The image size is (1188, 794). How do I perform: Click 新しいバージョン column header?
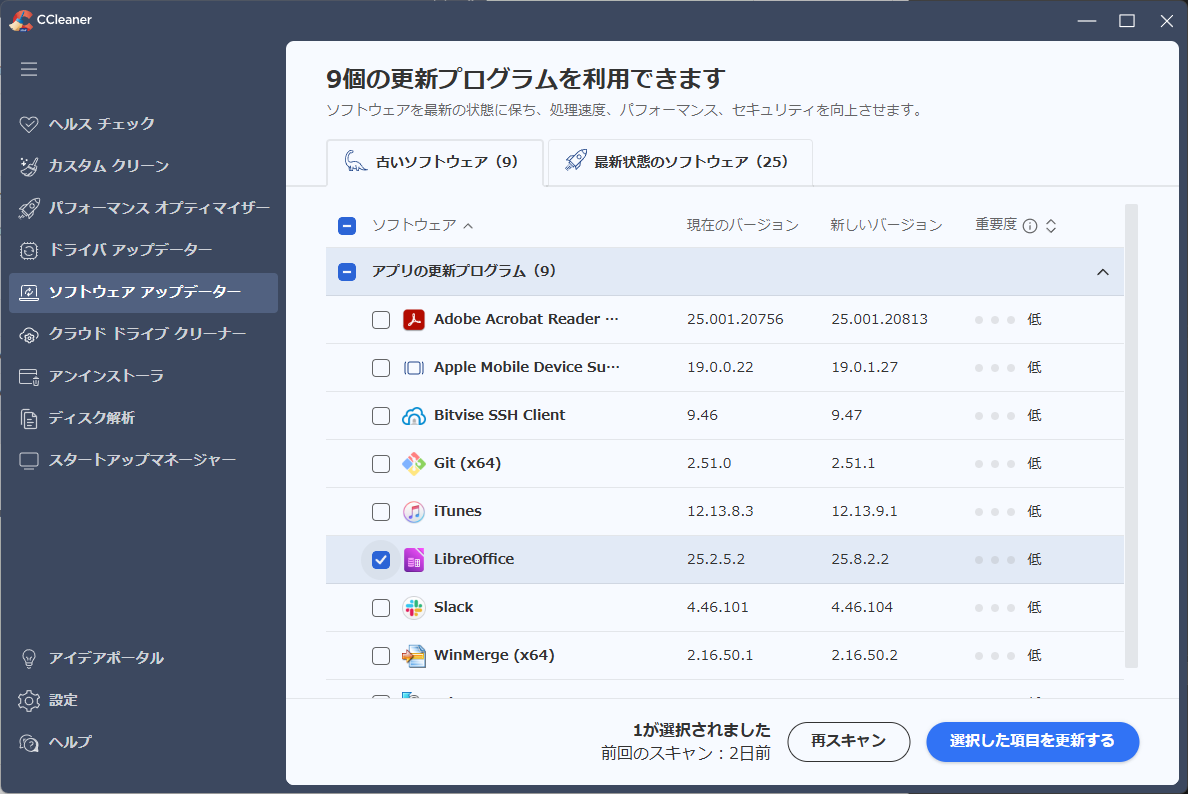click(x=886, y=226)
